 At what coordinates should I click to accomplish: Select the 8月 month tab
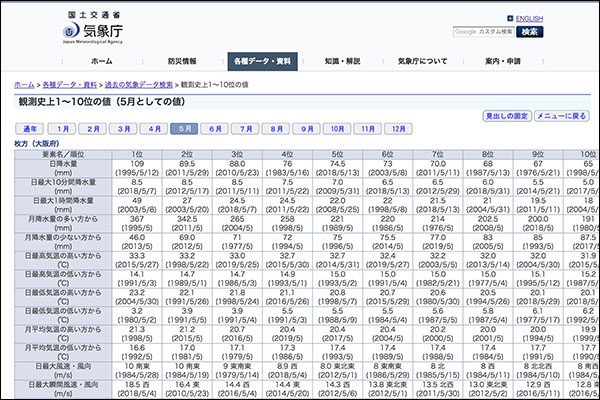[x=276, y=129]
